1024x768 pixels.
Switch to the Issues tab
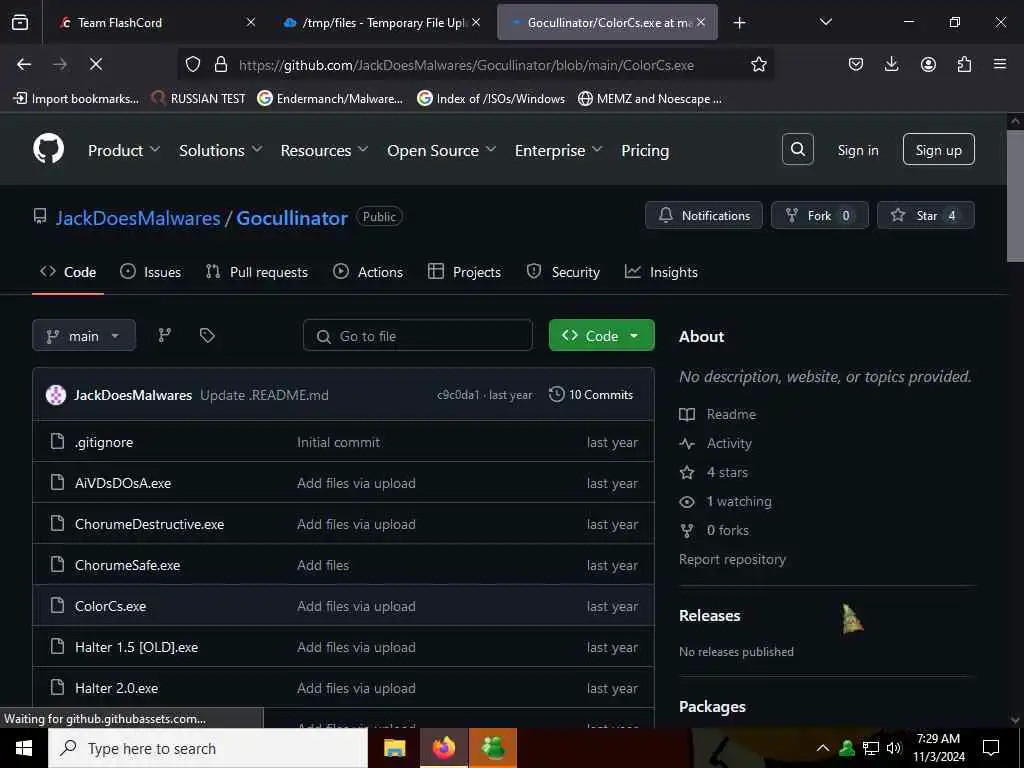point(151,272)
